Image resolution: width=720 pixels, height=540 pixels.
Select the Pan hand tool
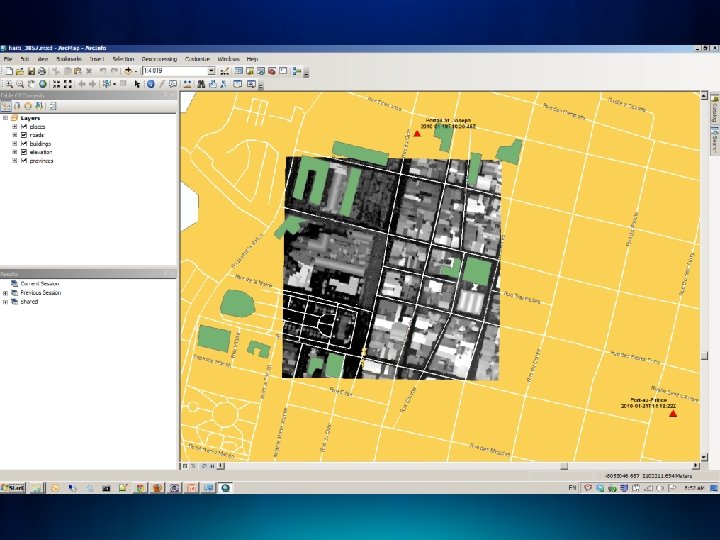(31, 84)
